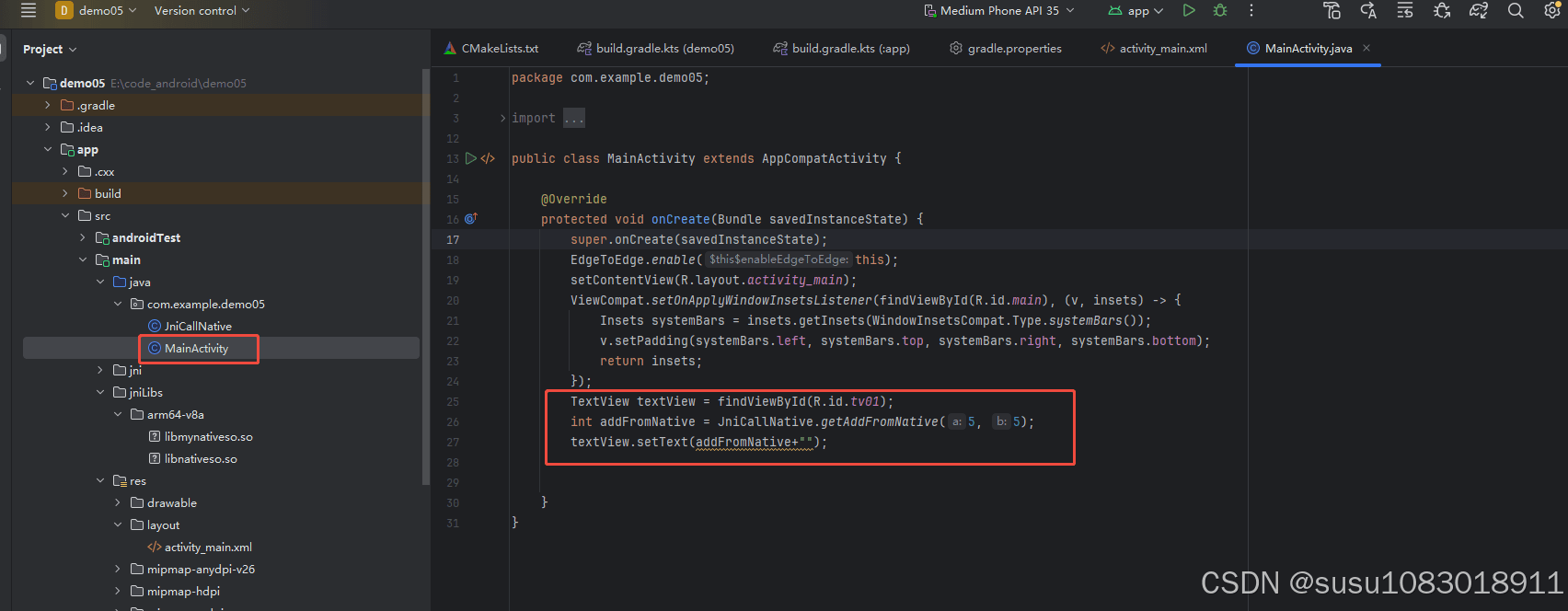Expand the .gradle folder in tree
This screenshot has height=611, width=1568.
point(48,105)
